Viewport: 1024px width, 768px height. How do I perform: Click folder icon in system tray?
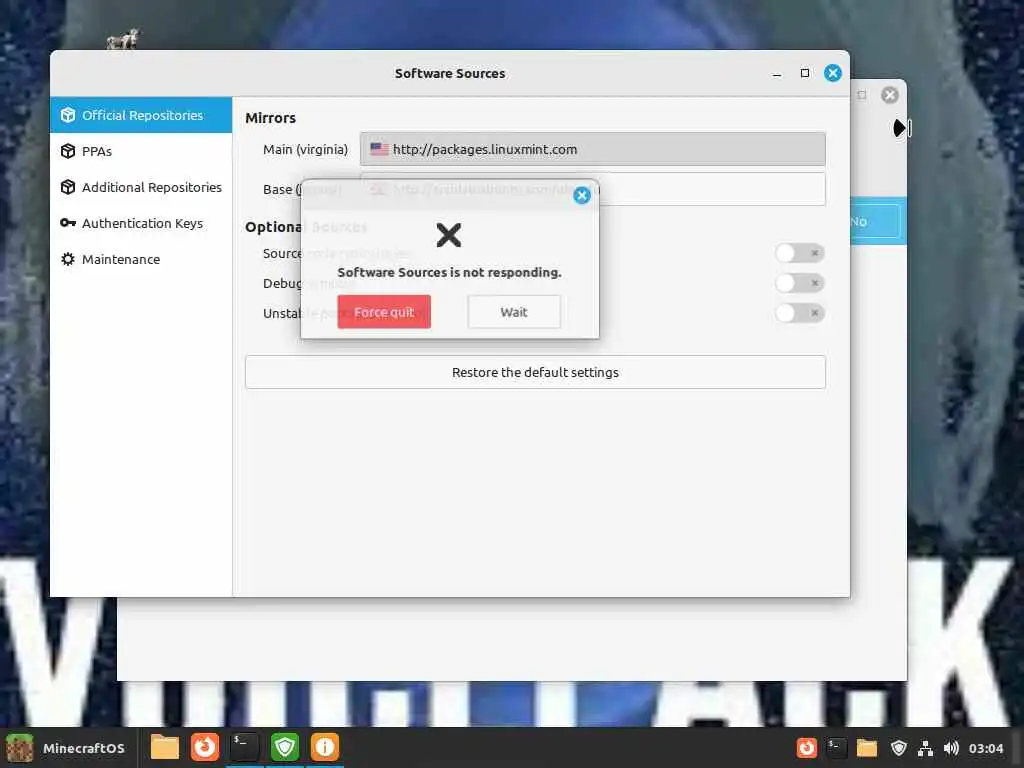(x=867, y=748)
